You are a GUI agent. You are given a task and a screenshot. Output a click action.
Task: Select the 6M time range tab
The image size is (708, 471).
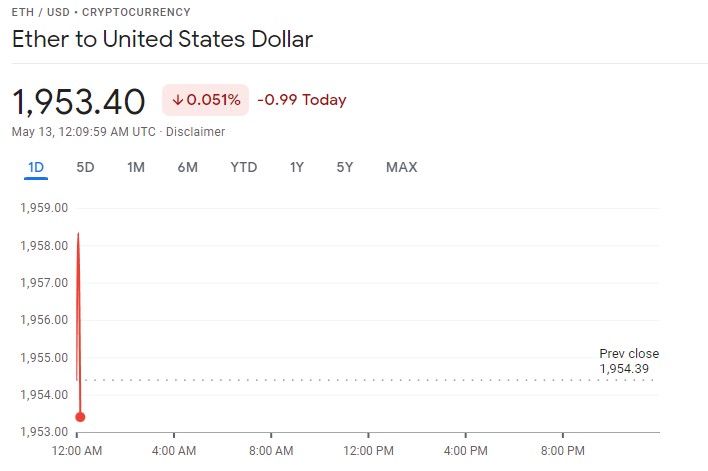tap(187, 167)
